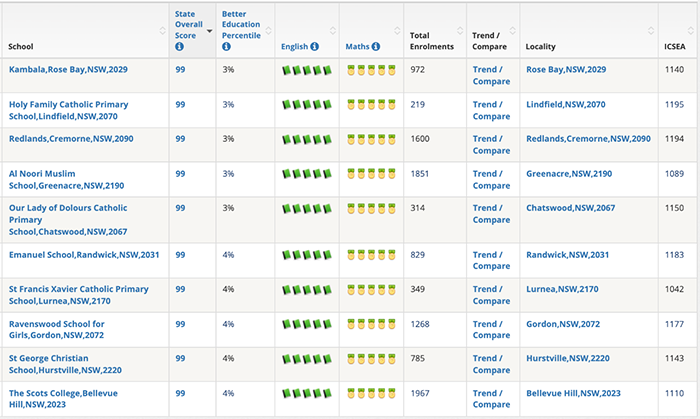
Task: Open Emanuel School, Randwick link
Action: click(84, 255)
